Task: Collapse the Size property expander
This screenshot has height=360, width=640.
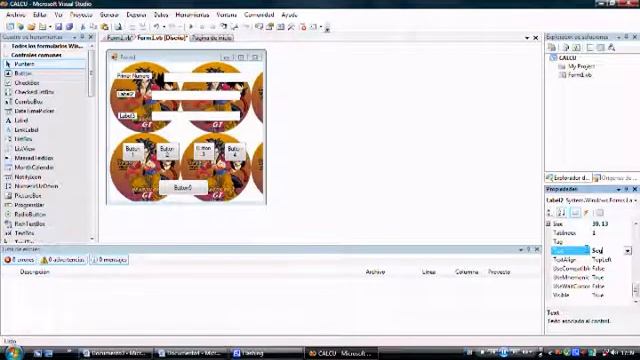Action: click(549, 224)
